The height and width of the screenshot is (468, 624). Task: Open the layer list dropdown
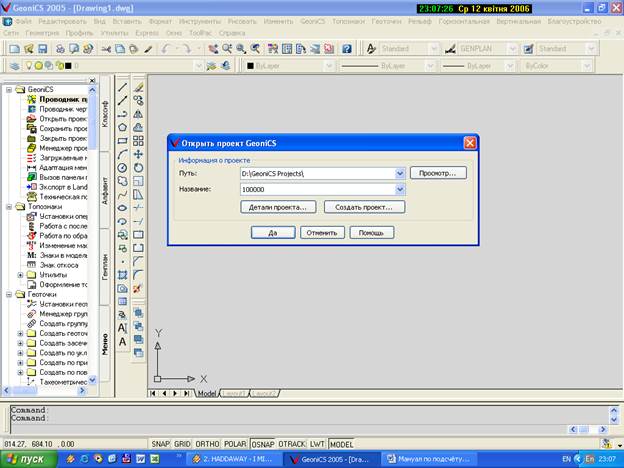tap(199, 66)
